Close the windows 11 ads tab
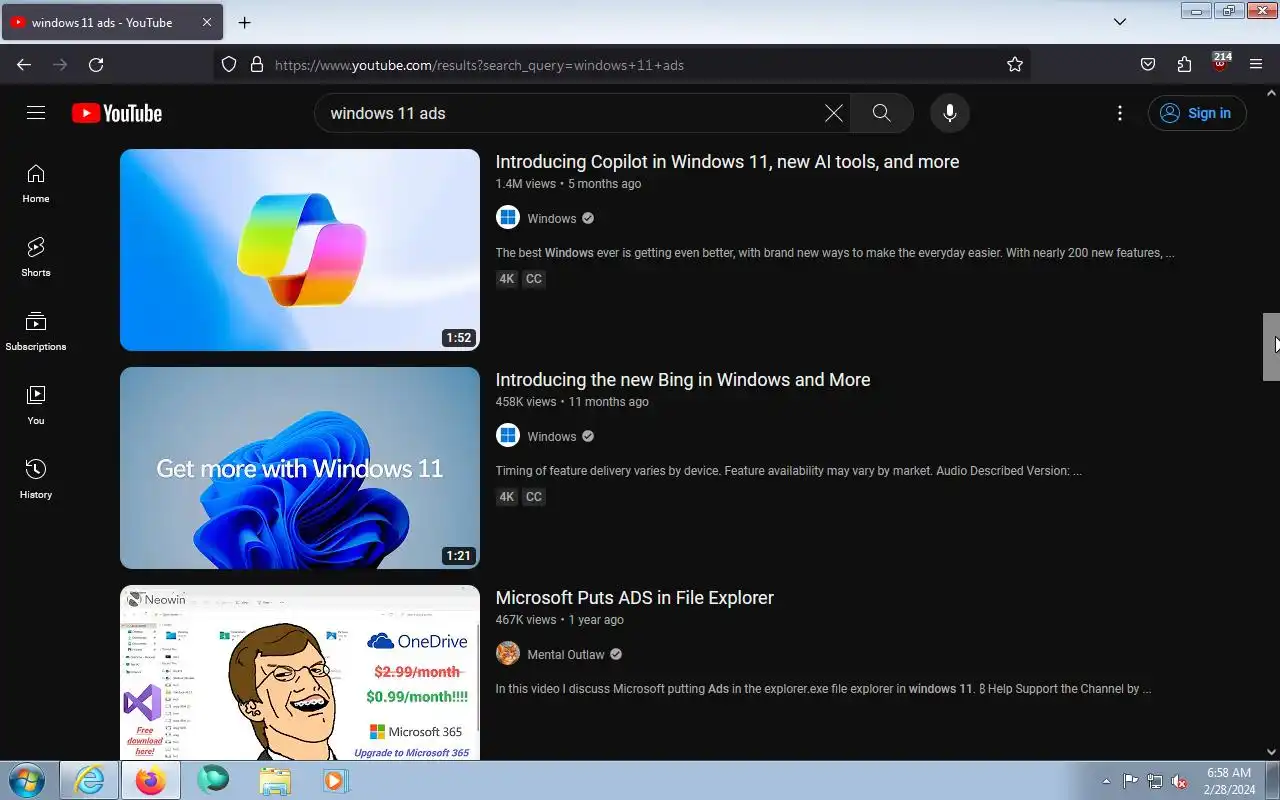Screen dimensions: 1280x800 tap(207, 22)
